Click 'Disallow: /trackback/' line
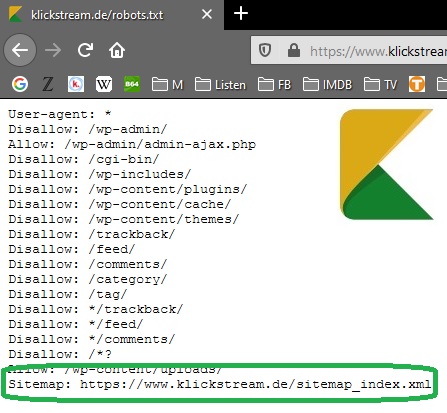The height and width of the screenshot is (413, 447). 92,234
